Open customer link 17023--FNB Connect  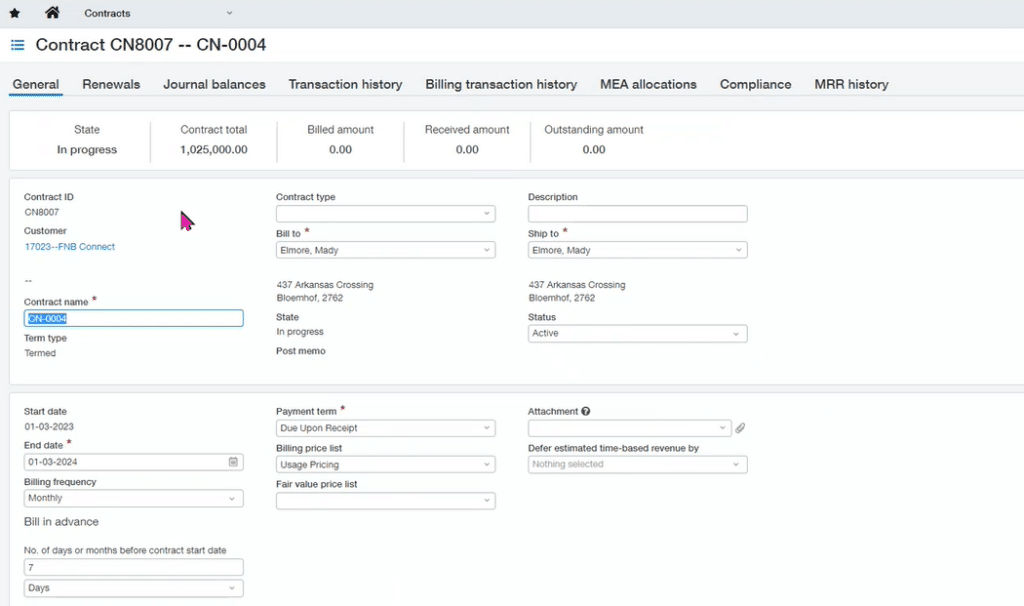pyautogui.click(x=70, y=247)
